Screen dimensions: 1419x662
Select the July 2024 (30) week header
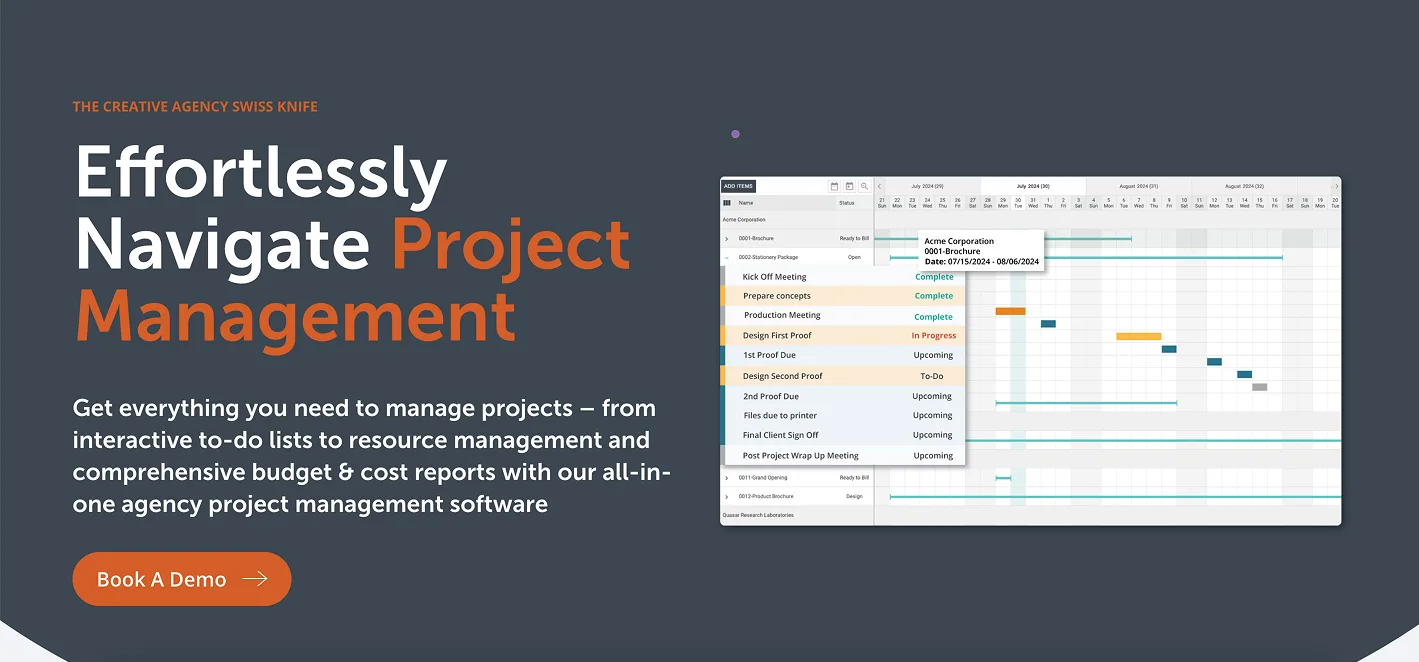pyautogui.click(x=1033, y=186)
